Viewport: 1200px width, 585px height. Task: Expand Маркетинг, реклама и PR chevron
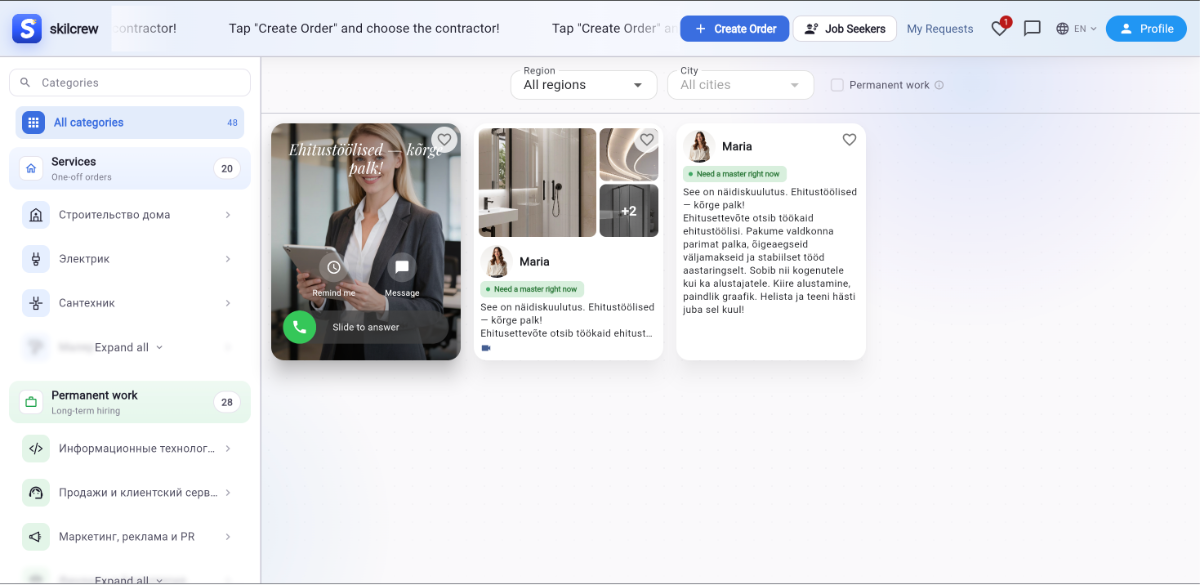point(228,537)
